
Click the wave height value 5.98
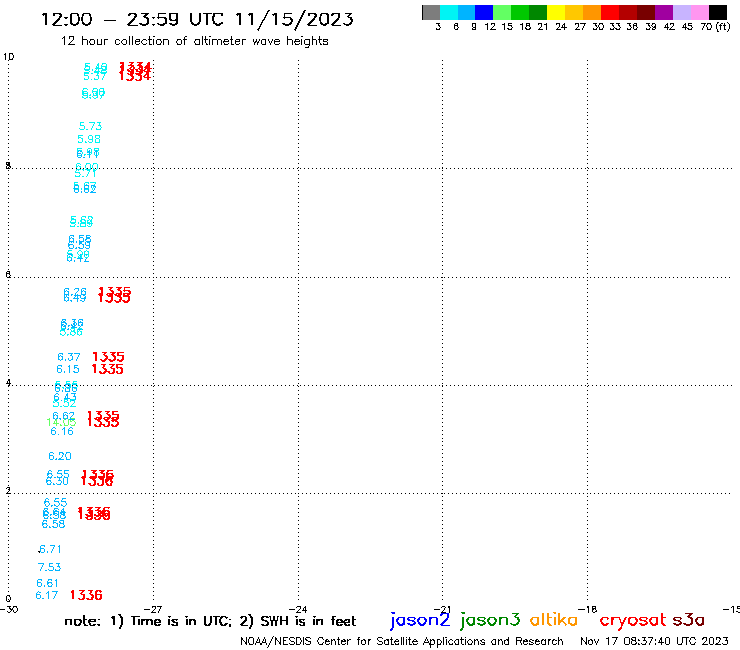click(x=89, y=139)
